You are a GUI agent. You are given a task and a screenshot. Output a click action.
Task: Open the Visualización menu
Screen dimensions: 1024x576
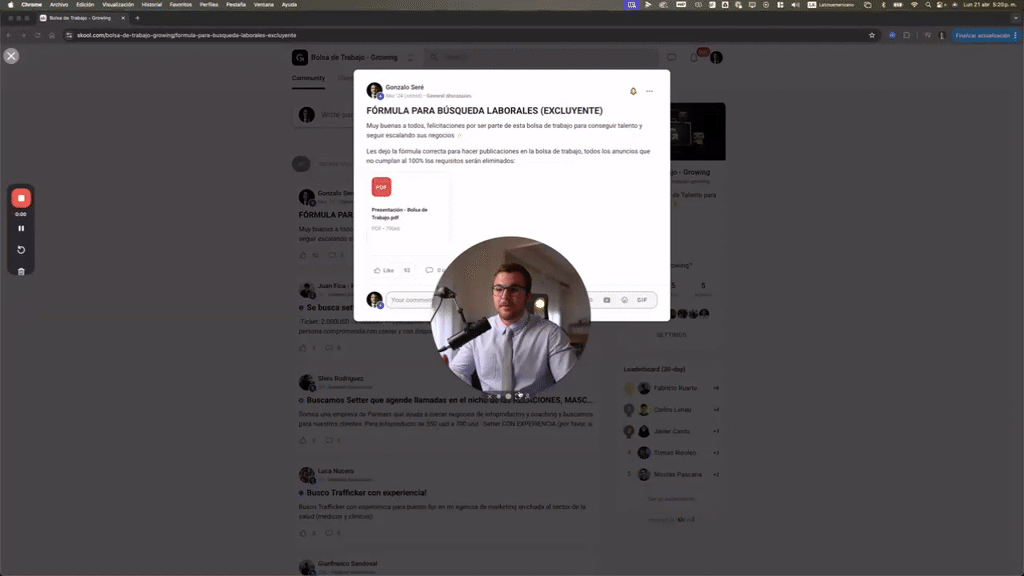click(x=118, y=5)
